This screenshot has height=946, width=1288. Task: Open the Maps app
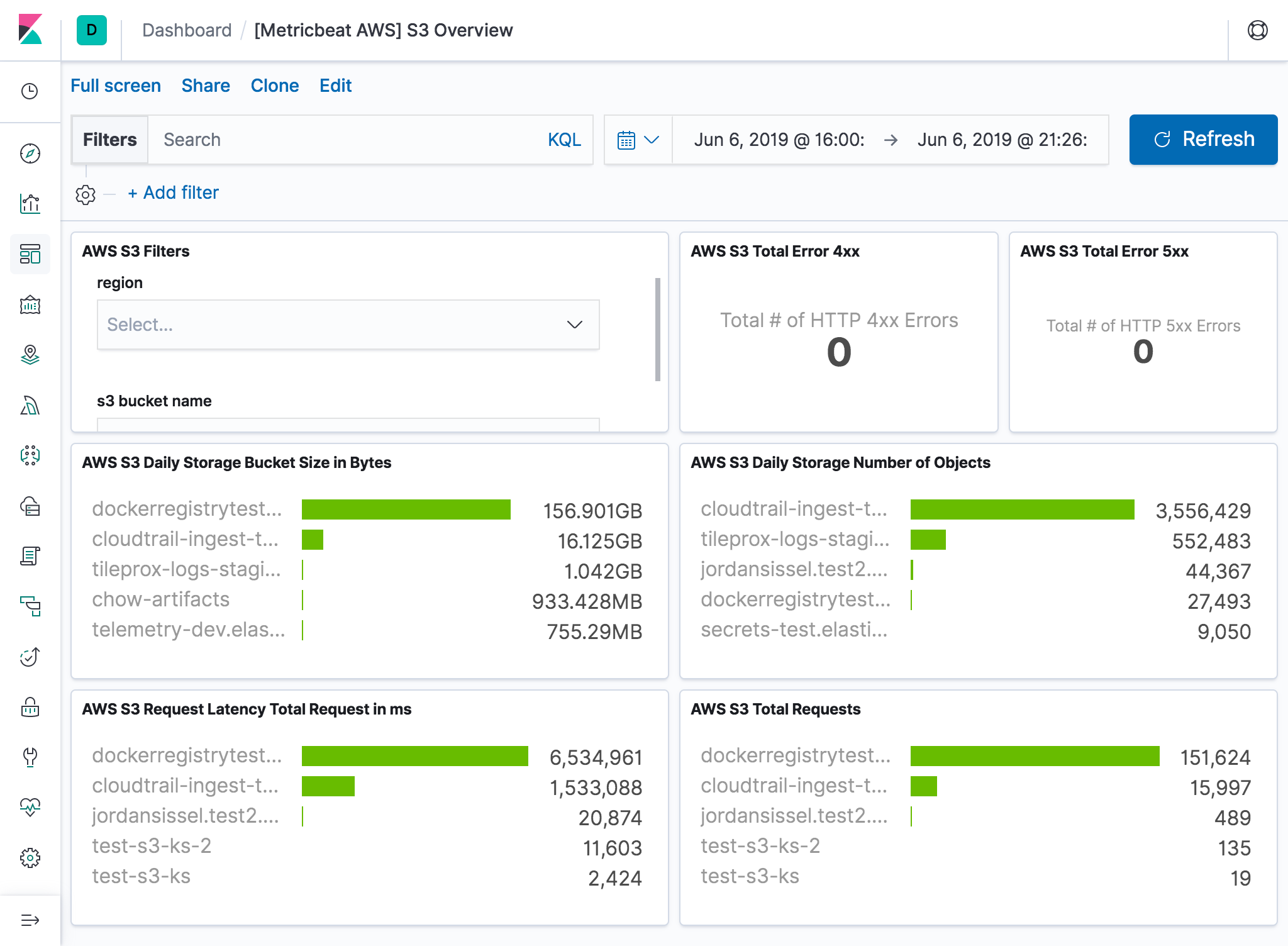click(30, 355)
